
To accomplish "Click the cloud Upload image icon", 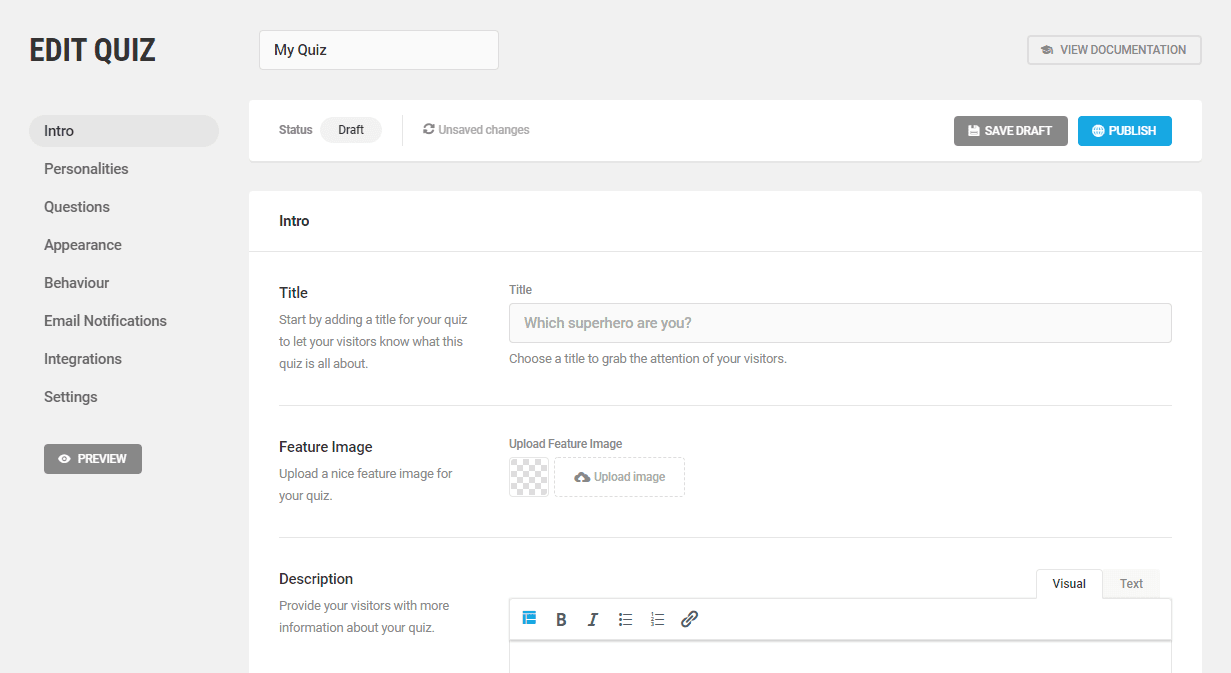I will (581, 477).
